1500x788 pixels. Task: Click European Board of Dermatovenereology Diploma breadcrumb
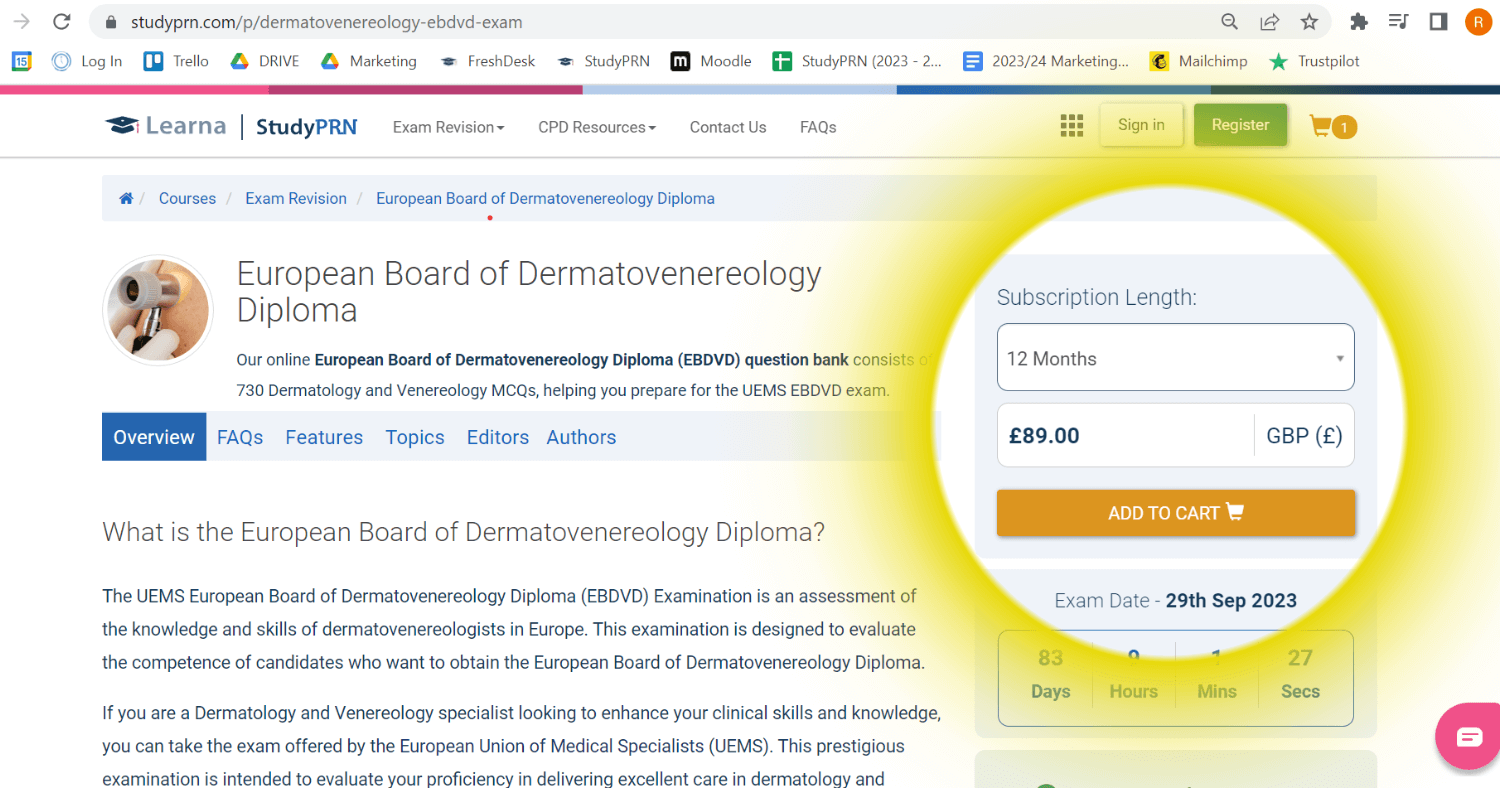(545, 198)
